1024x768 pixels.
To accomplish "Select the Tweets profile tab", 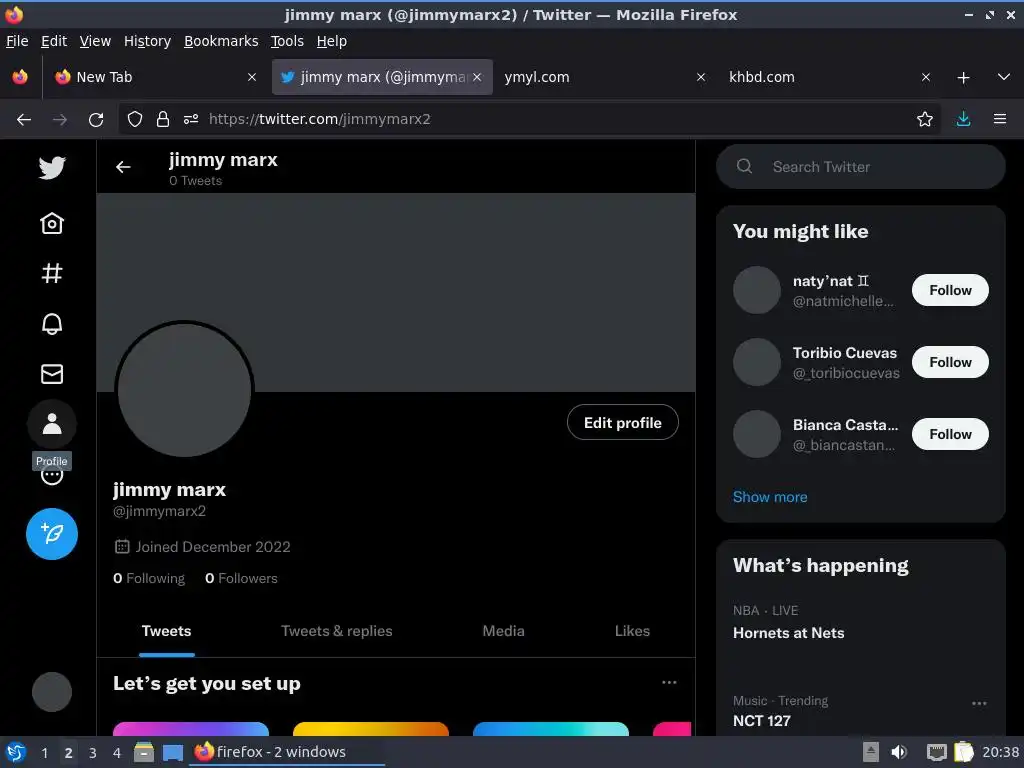I will click(167, 631).
